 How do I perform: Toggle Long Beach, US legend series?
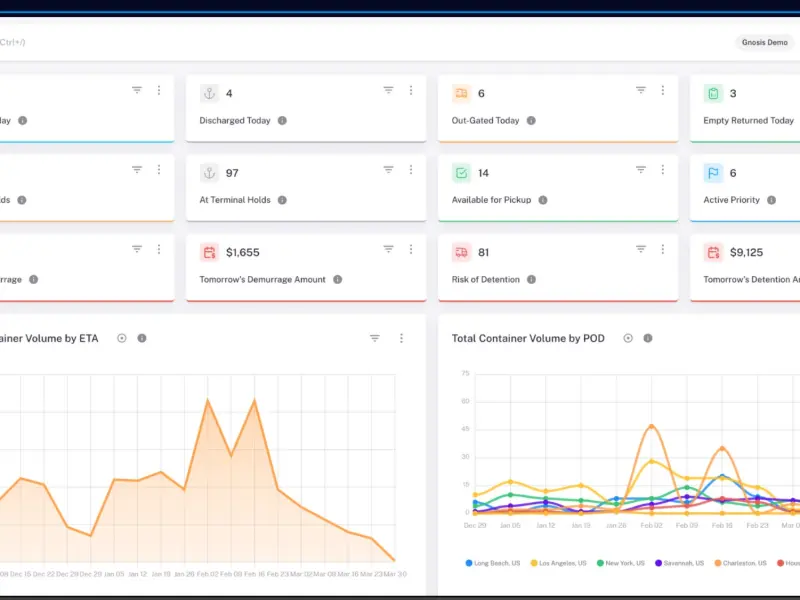(493, 563)
